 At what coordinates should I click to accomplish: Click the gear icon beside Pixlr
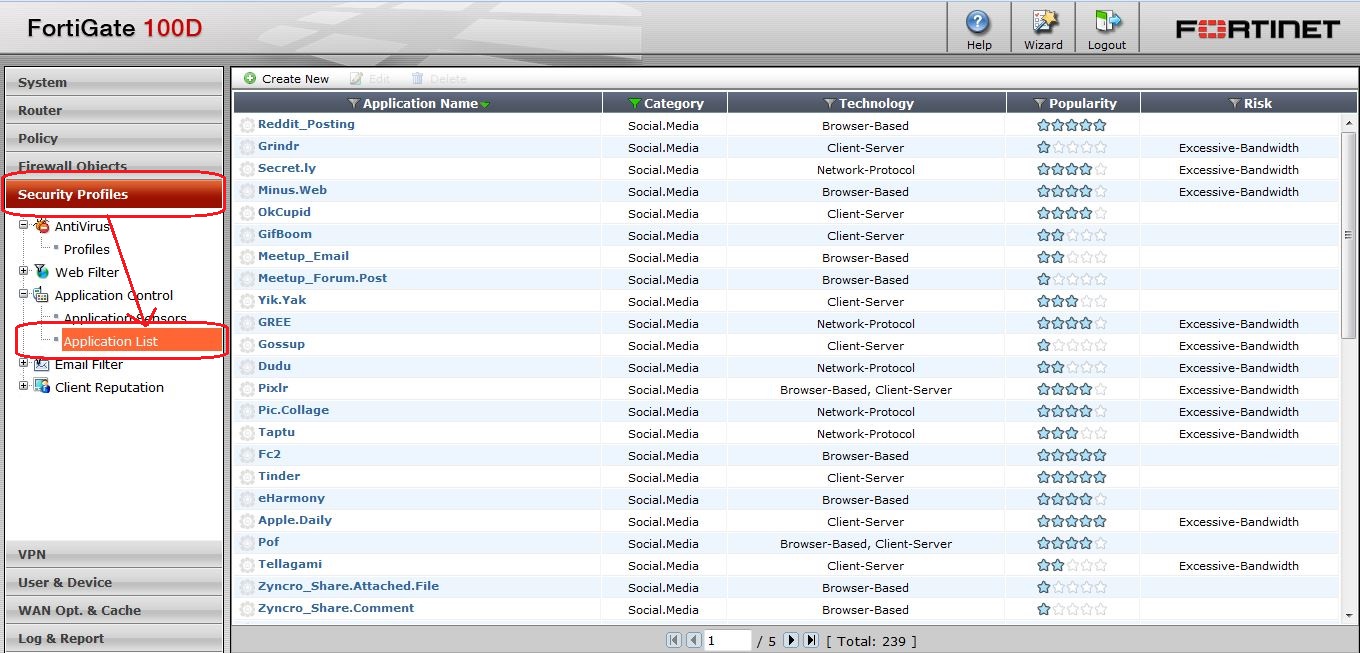[247, 389]
